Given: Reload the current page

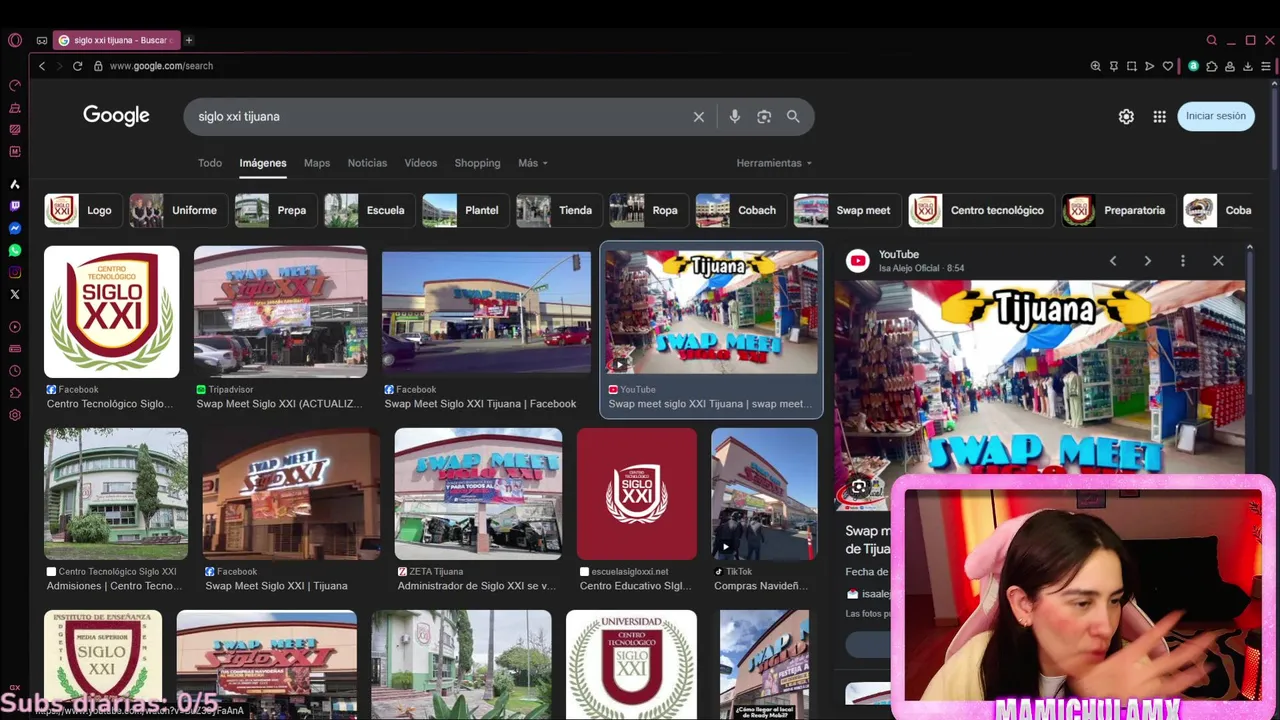Looking at the screenshot, I should pos(77,66).
